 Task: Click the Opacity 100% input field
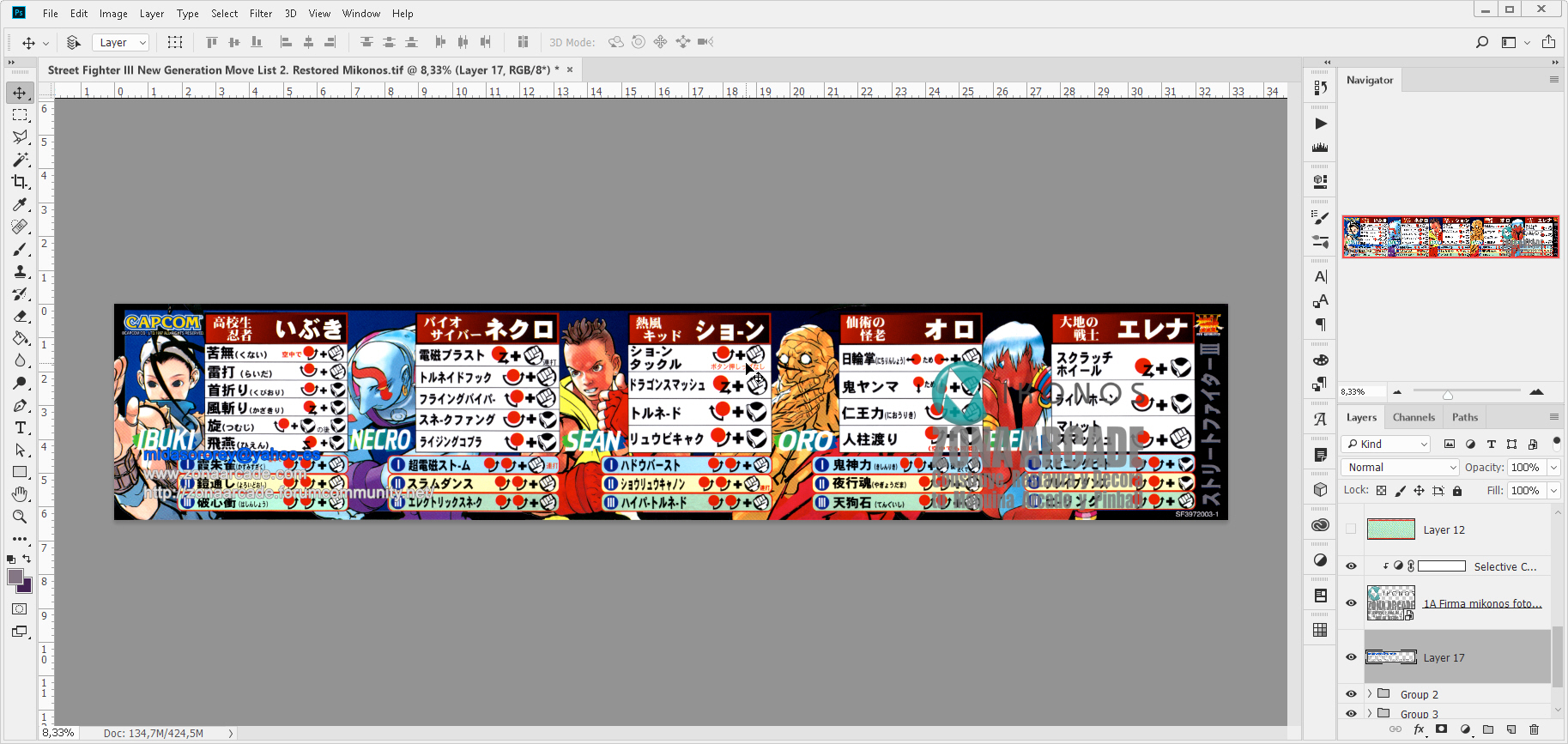click(x=1528, y=467)
